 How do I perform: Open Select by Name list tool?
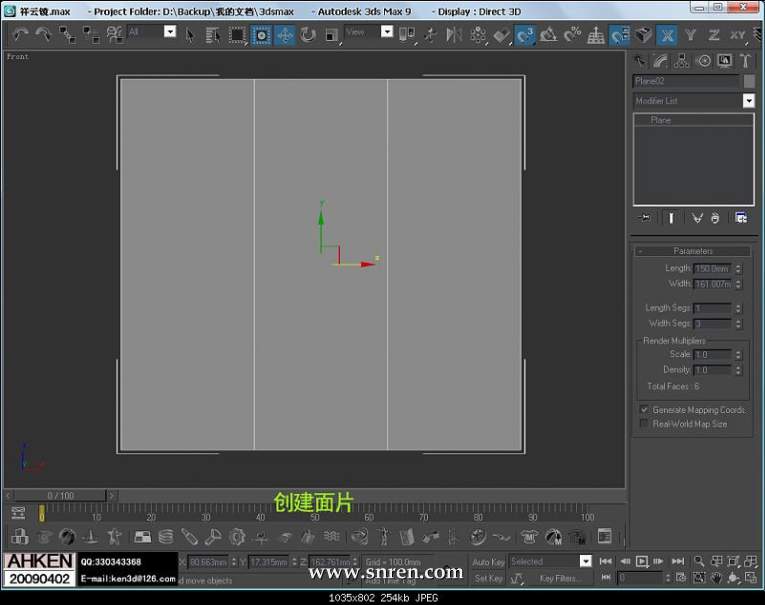tap(213, 35)
